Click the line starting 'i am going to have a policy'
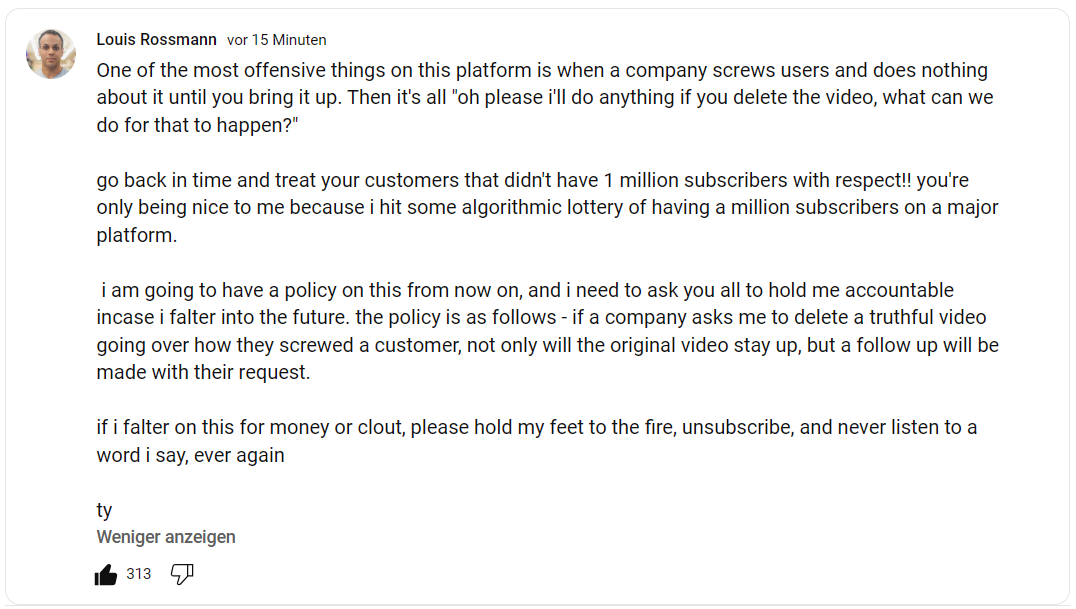 pos(528,291)
